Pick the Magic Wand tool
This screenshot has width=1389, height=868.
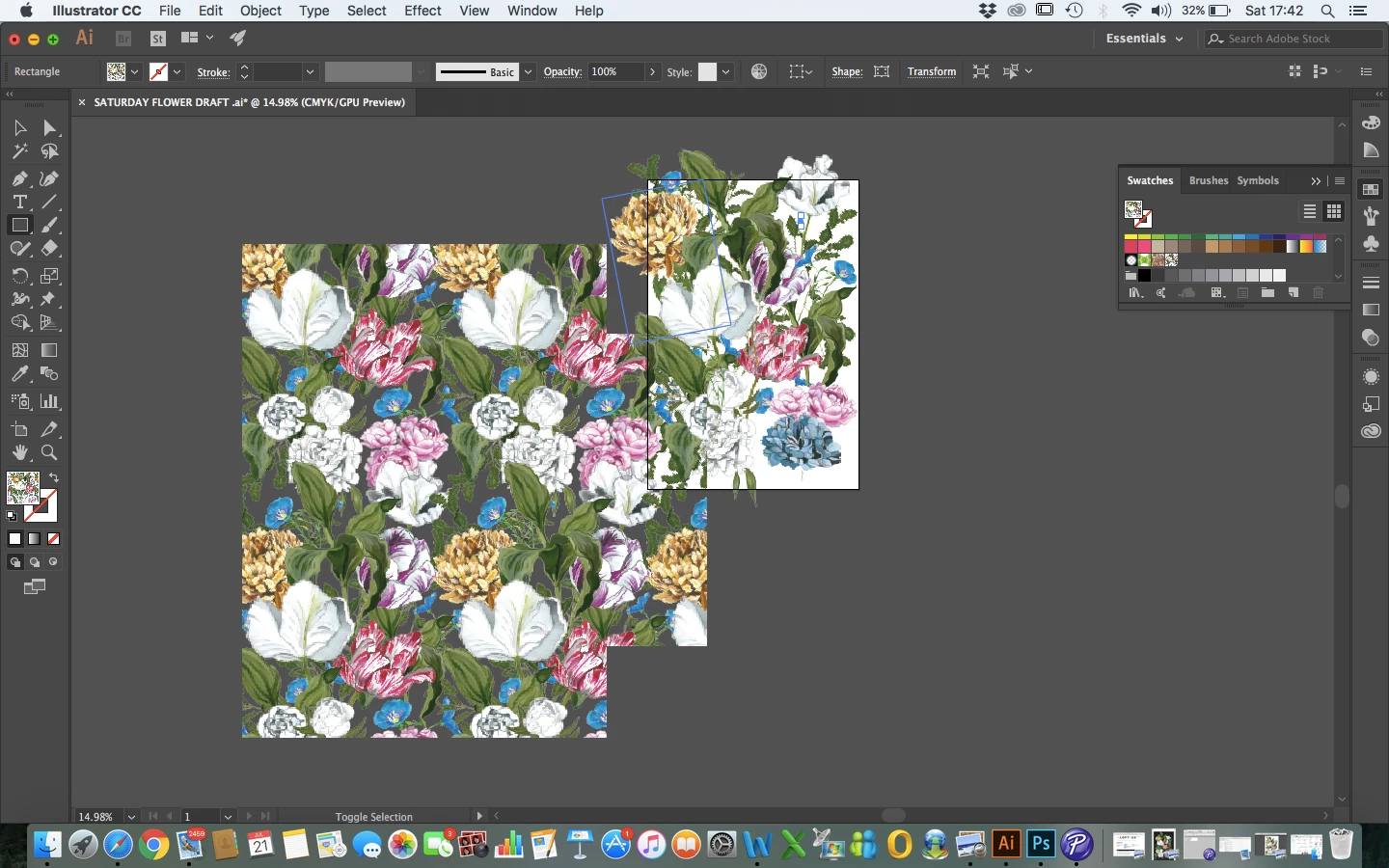pos(19,151)
